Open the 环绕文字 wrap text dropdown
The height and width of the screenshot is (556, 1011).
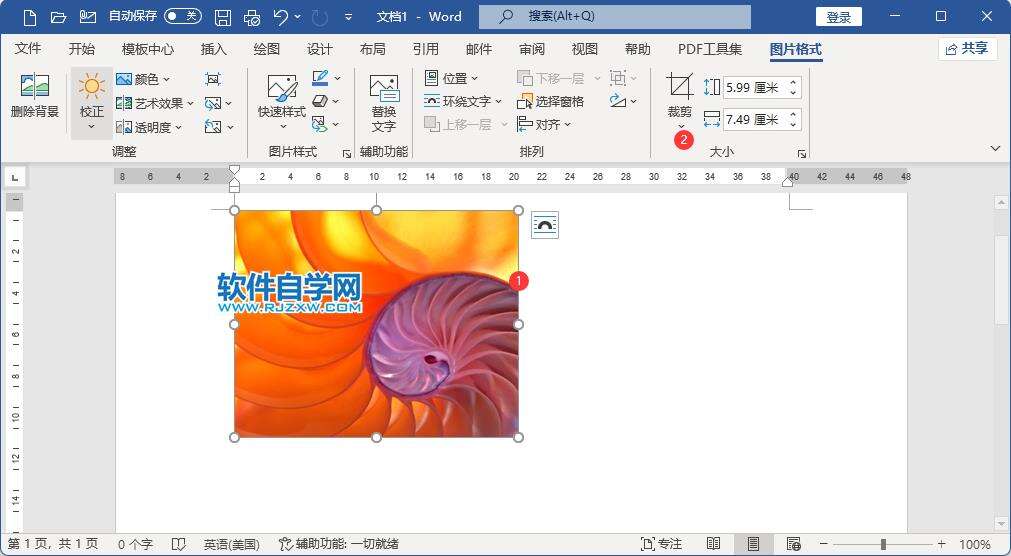click(x=462, y=101)
